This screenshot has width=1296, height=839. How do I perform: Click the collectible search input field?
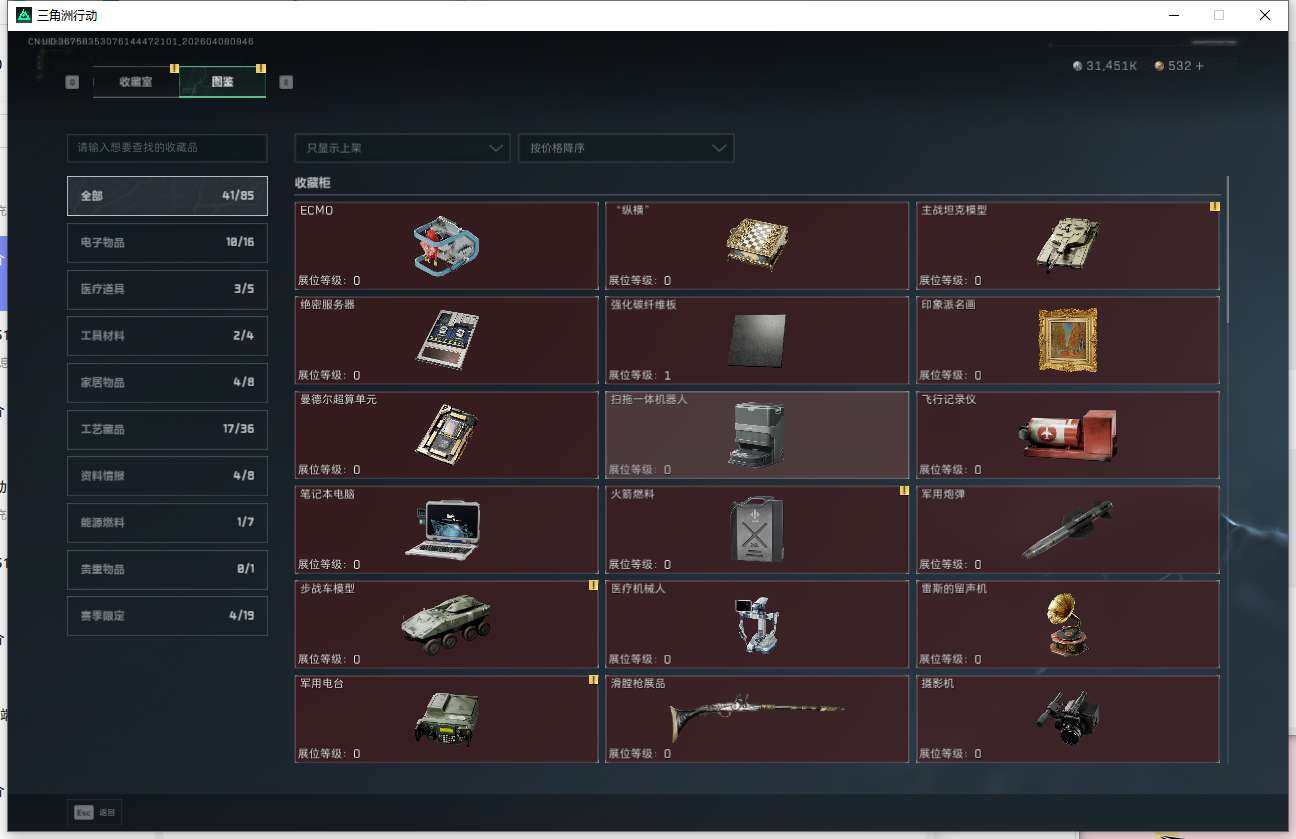click(167, 148)
